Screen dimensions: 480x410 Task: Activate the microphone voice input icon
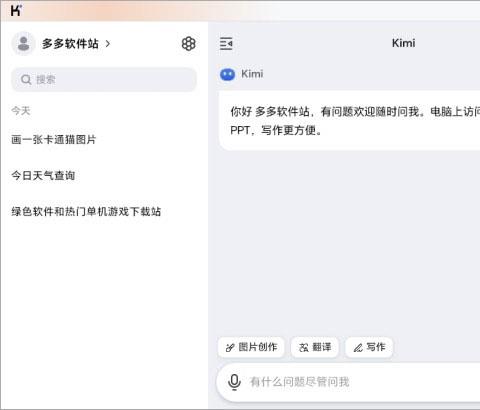tap(234, 382)
